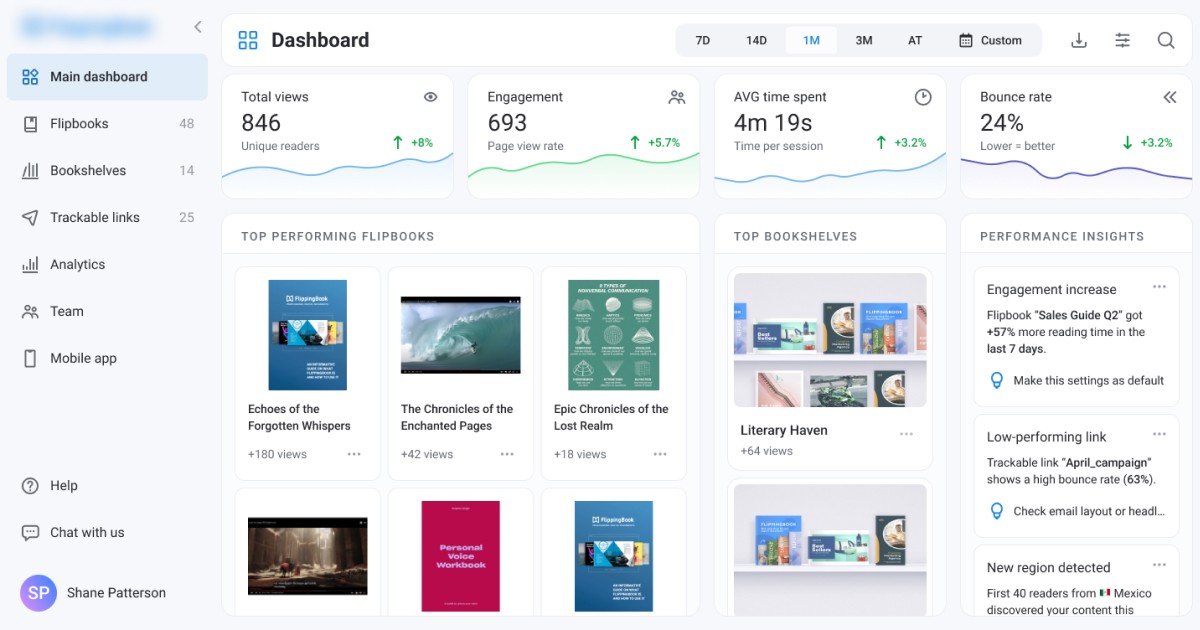Screen dimensions: 1200x630
Task: Open Bookshelves from the sidebar
Action: click(x=107, y=171)
